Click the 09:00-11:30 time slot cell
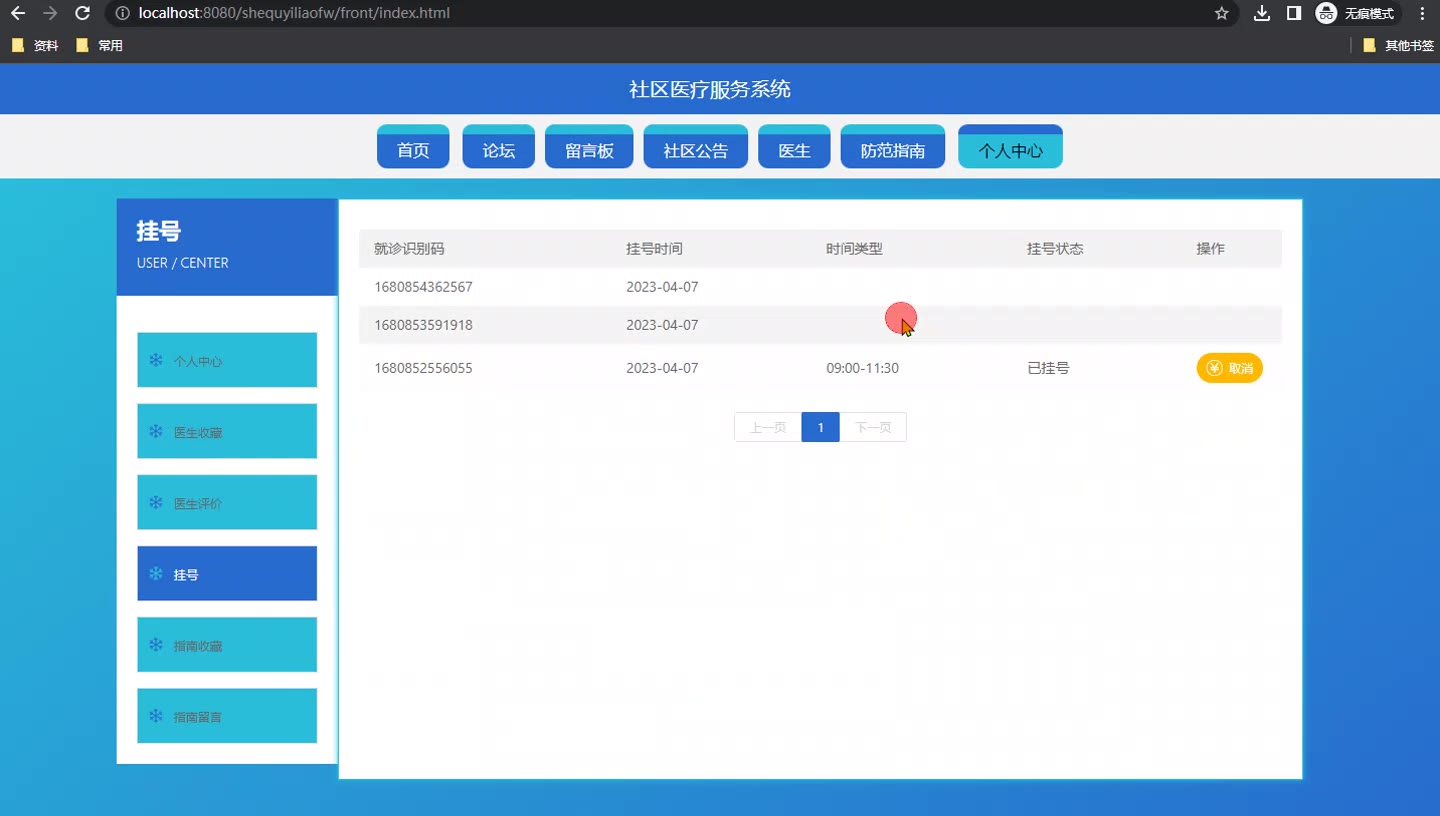The height and width of the screenshot is (816, 1440). tap(862, 368)
